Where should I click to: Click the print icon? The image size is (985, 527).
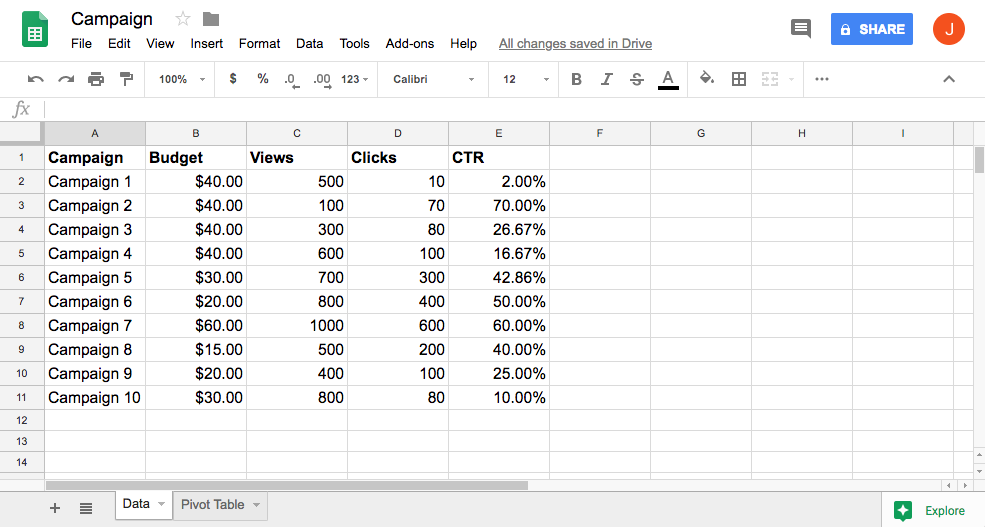[x=96, y=79]
